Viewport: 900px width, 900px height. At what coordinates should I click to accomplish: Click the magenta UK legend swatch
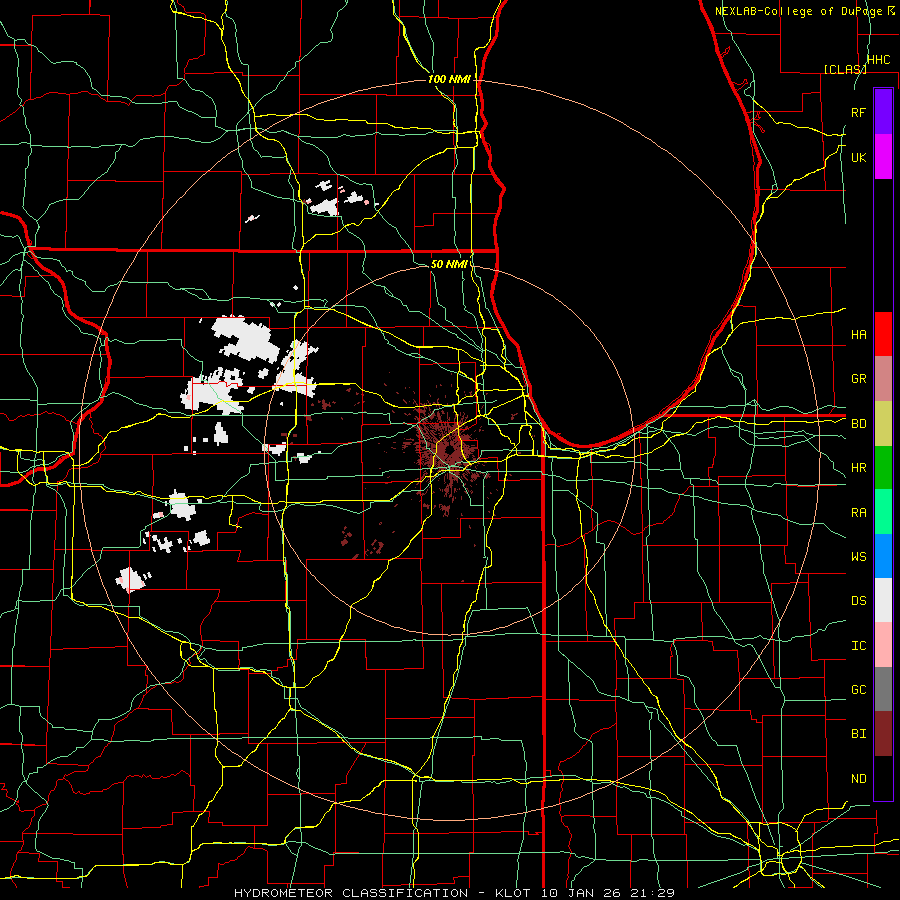(x=883, y=157)
